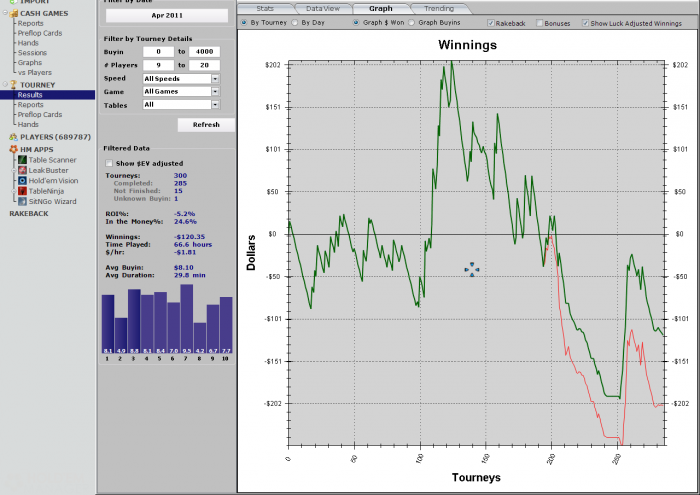
Task: Click the LeakBuster app icon
Action: pyautogui.click(x=22, y=170)
